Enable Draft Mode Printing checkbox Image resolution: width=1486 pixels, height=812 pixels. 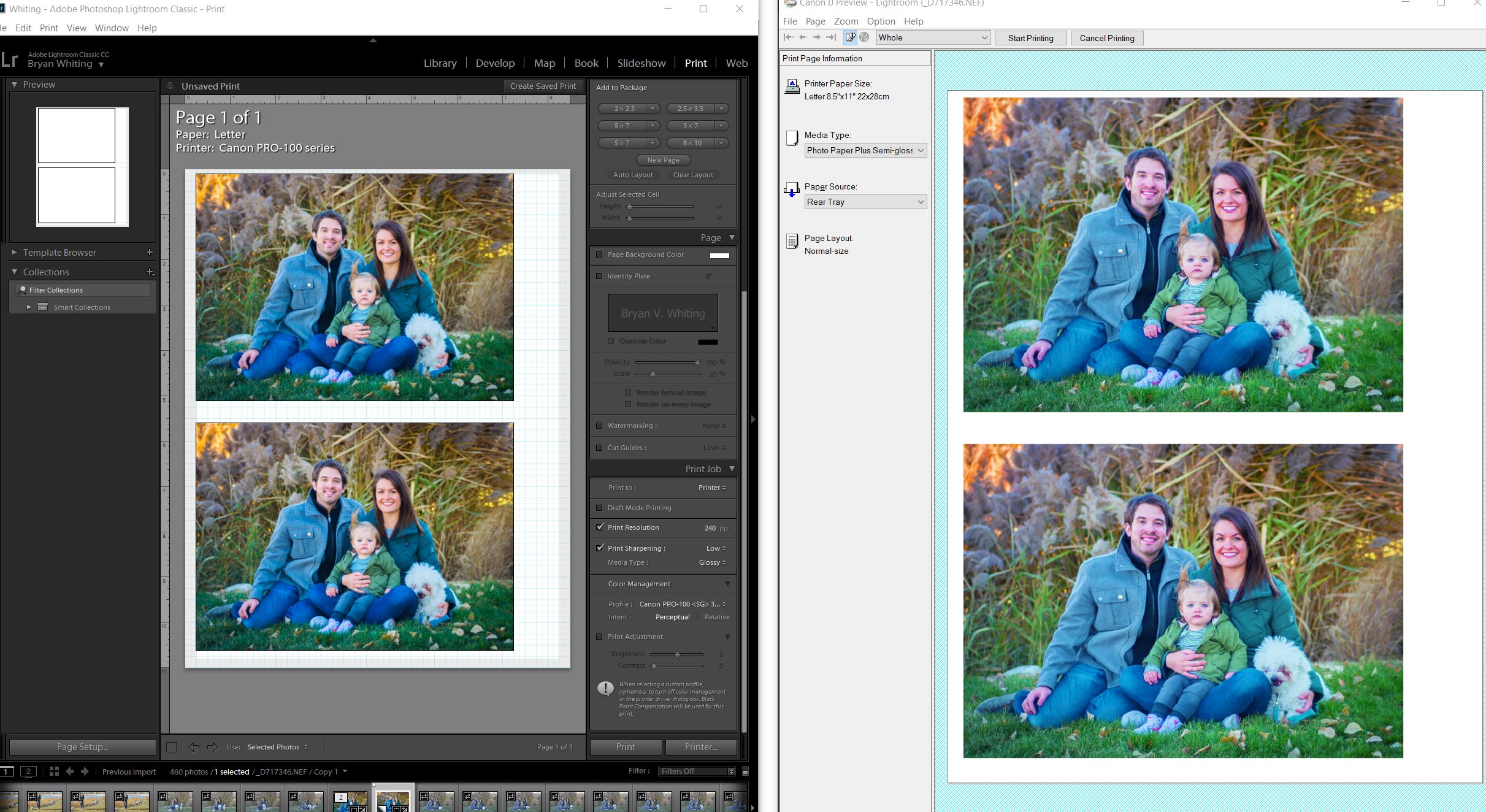coord(599,508)
